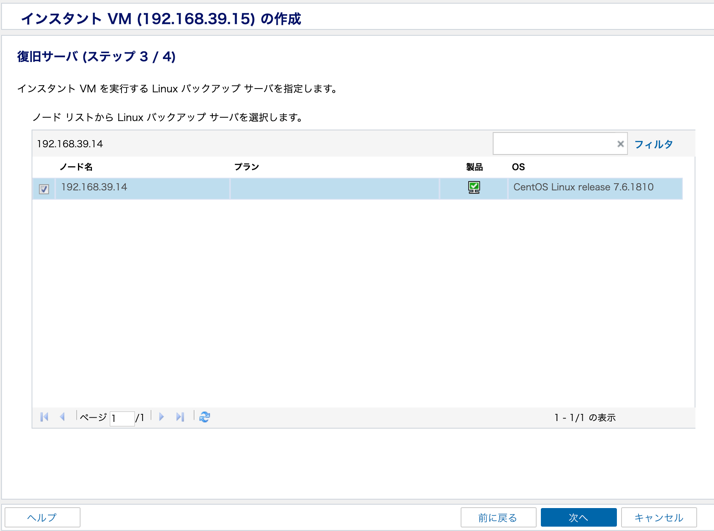714x531 pixels.
Task: Go to previous page of node list
Action: pyautogui.click(x=62, y=417)
